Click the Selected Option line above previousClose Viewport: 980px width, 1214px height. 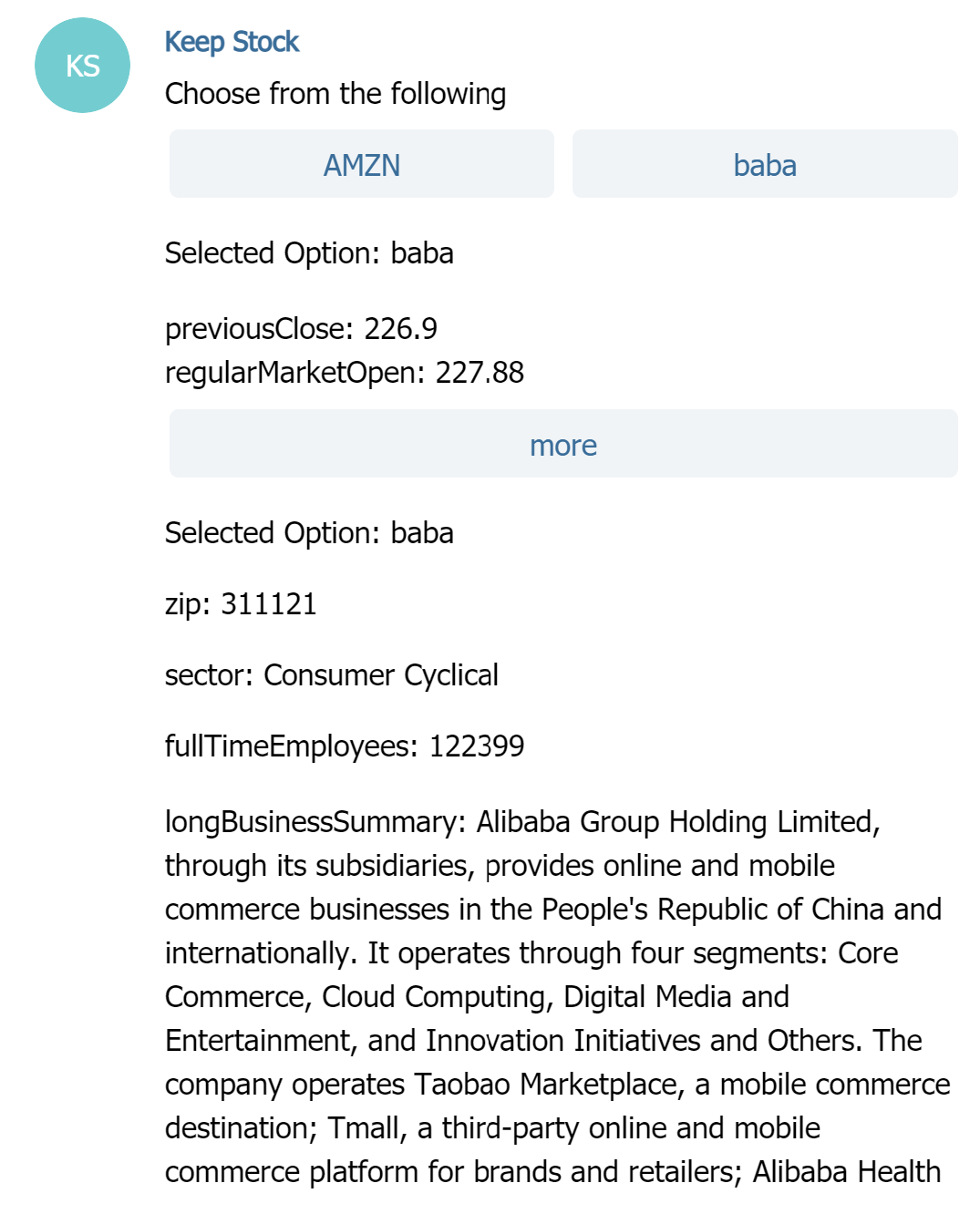[308, 253]
